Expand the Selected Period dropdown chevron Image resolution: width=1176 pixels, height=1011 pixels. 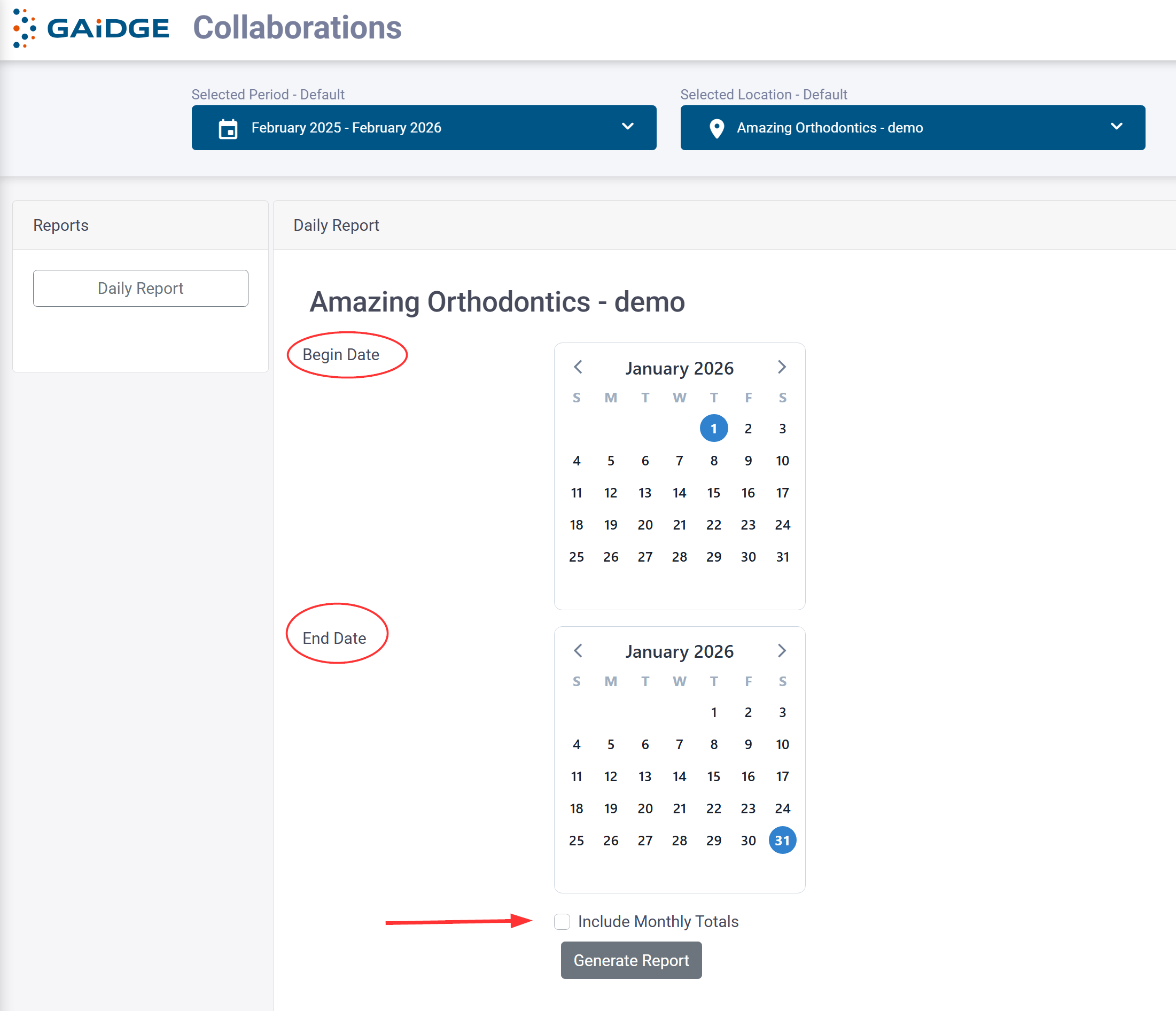tap(627, 127)
